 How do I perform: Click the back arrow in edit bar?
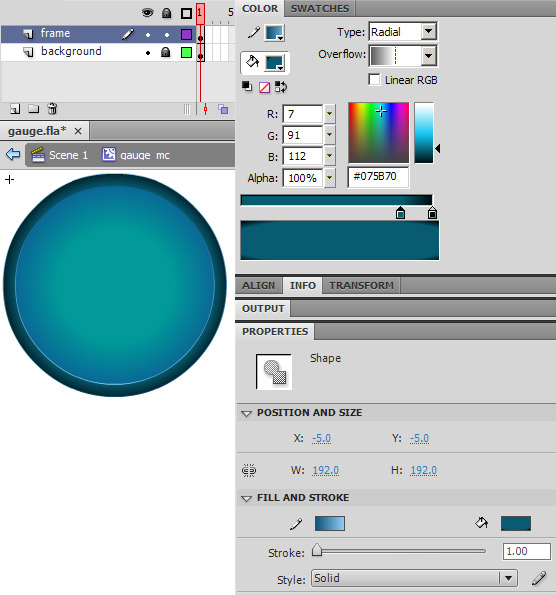[13, 154]
